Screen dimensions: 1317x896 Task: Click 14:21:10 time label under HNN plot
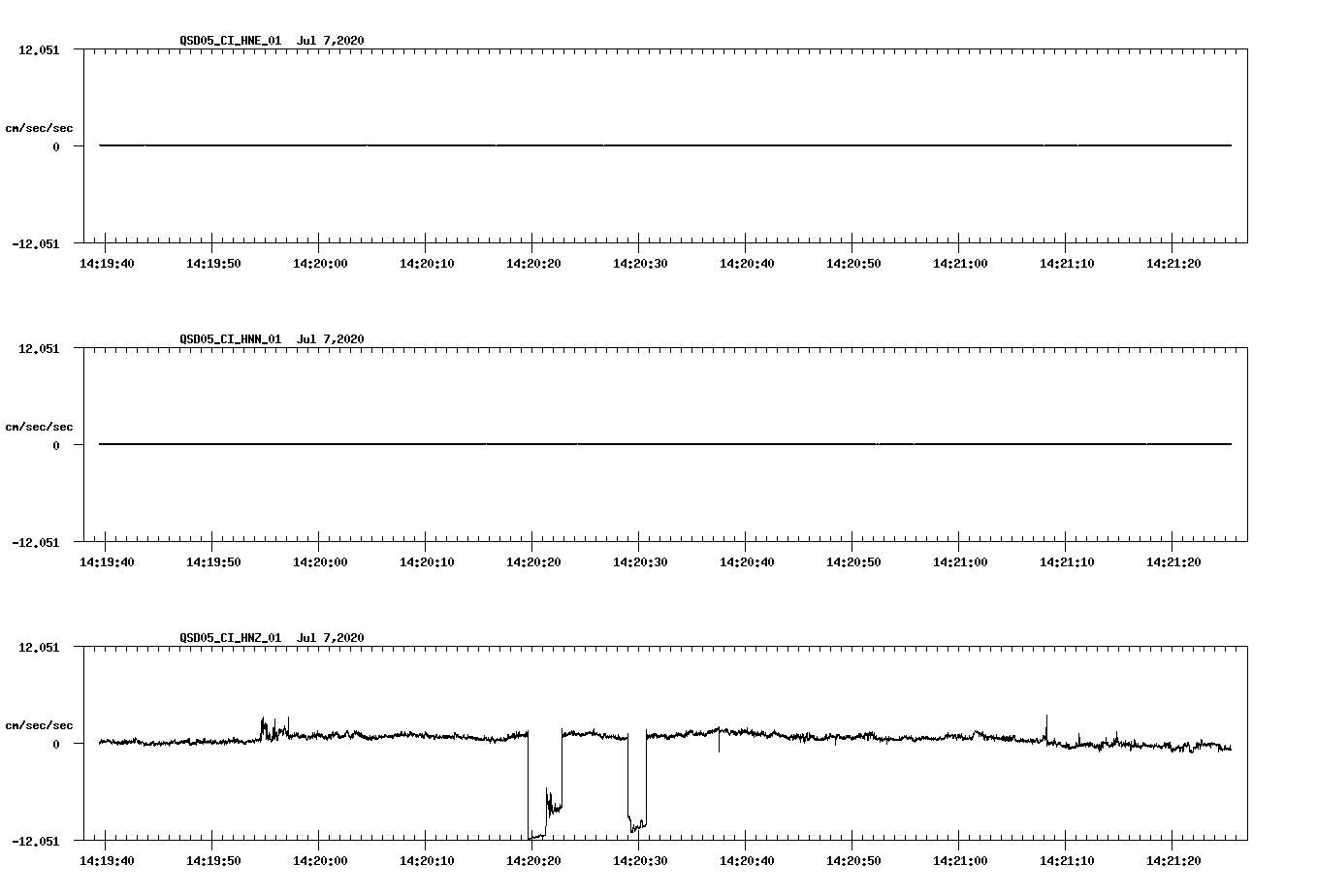[x=1067, y=561]
